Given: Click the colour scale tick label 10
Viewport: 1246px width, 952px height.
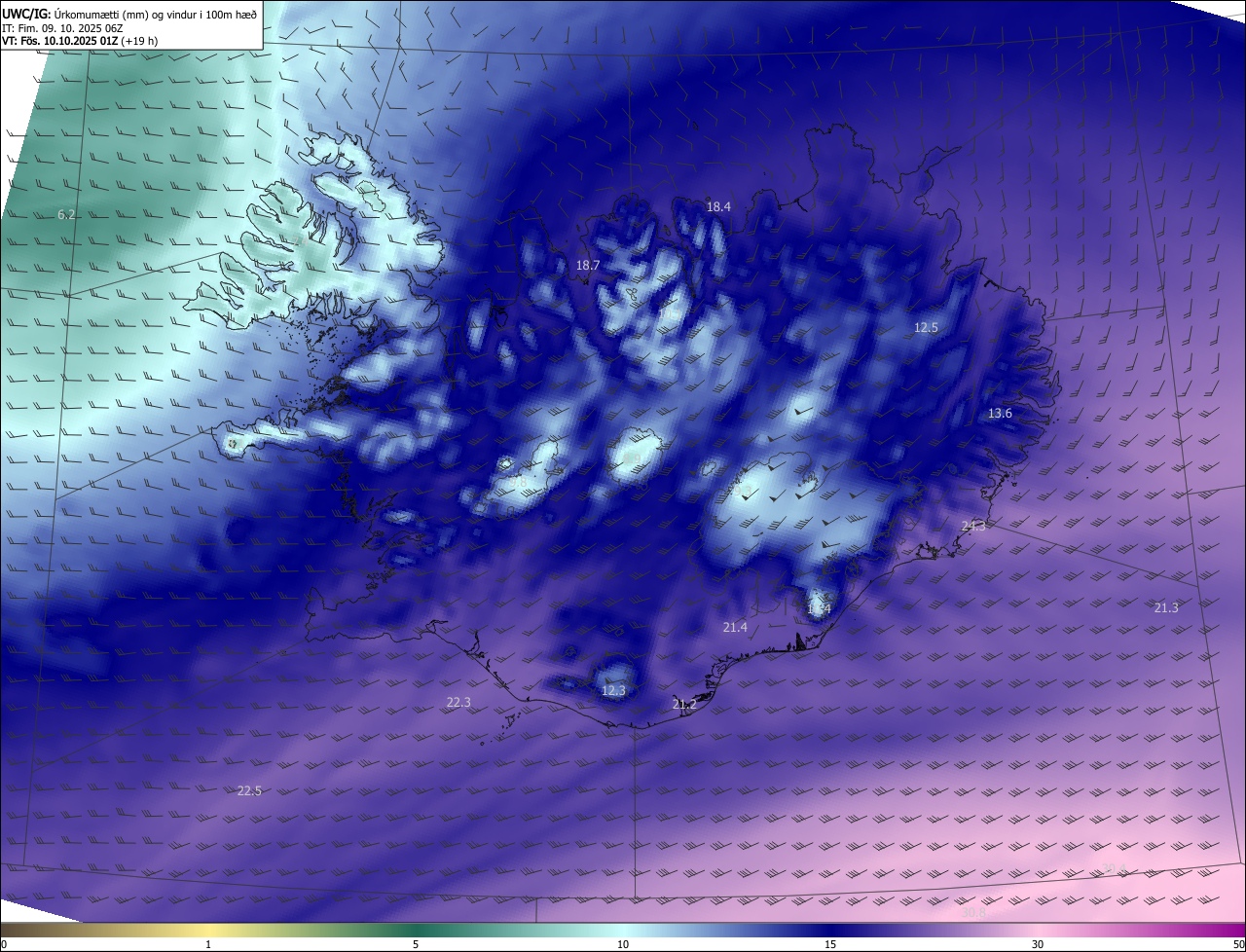Looking at the screenshot, I should [x=623, y=944].
